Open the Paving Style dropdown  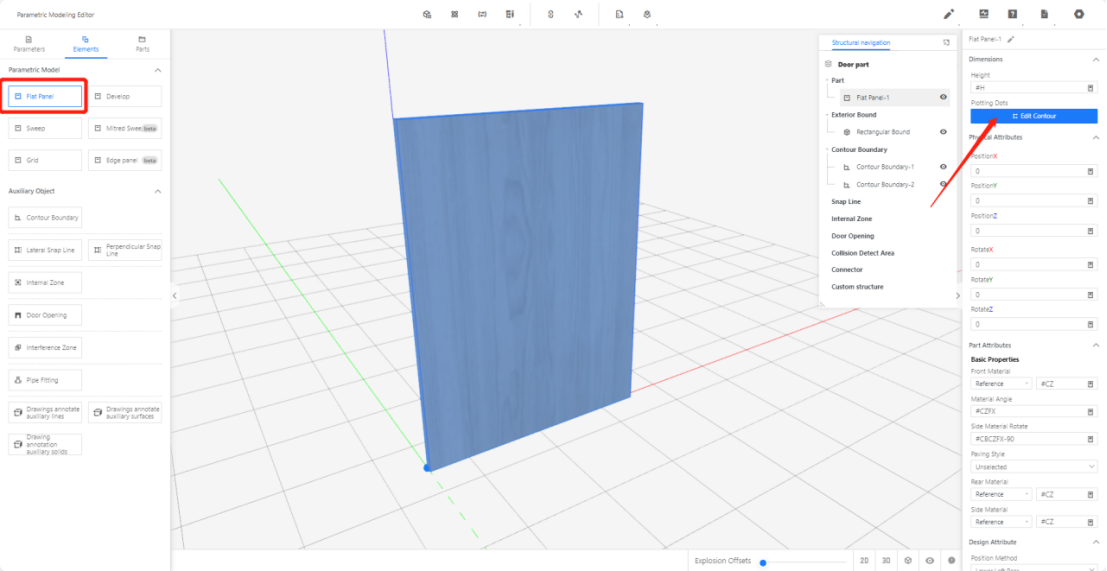click(1033, 466)
